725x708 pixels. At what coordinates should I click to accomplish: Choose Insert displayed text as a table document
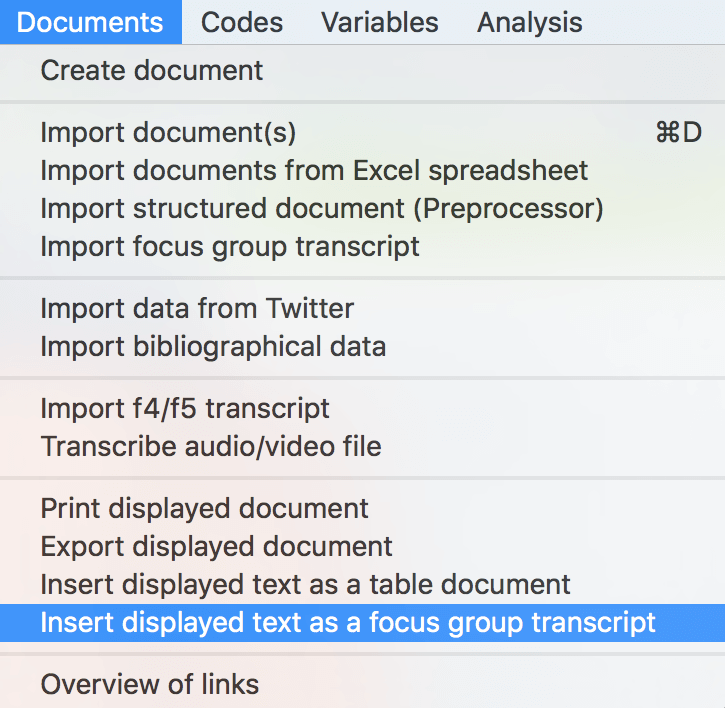362,584
